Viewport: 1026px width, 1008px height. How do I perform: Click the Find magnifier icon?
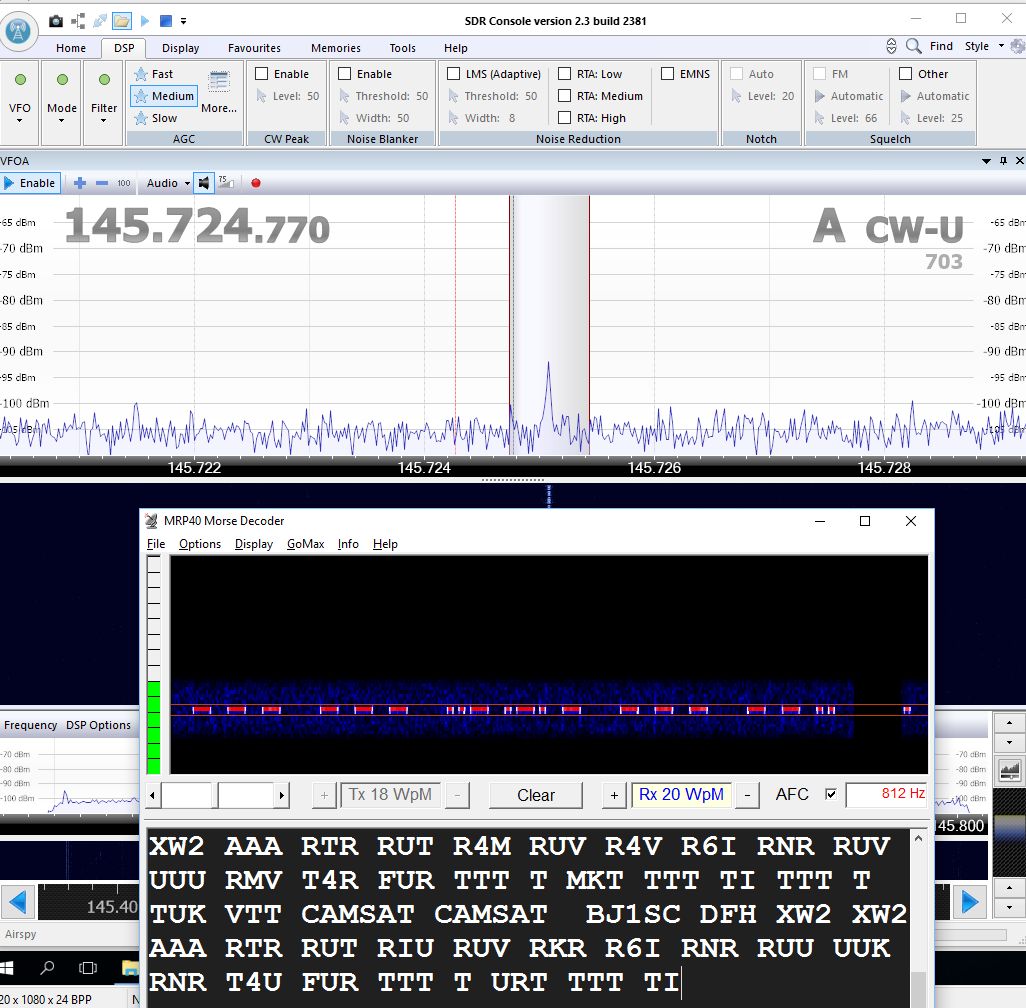click(x=913, y=46)
